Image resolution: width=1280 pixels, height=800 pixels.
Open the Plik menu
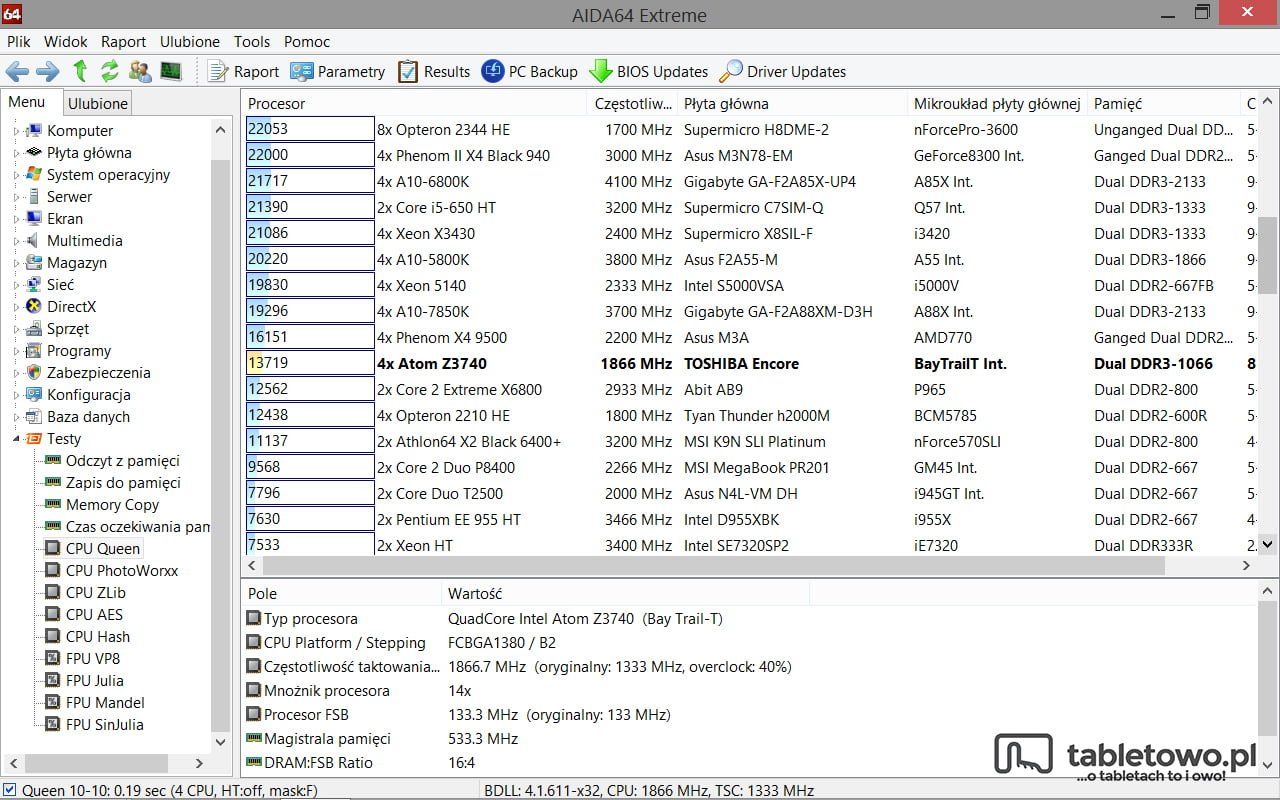point(19,41)
